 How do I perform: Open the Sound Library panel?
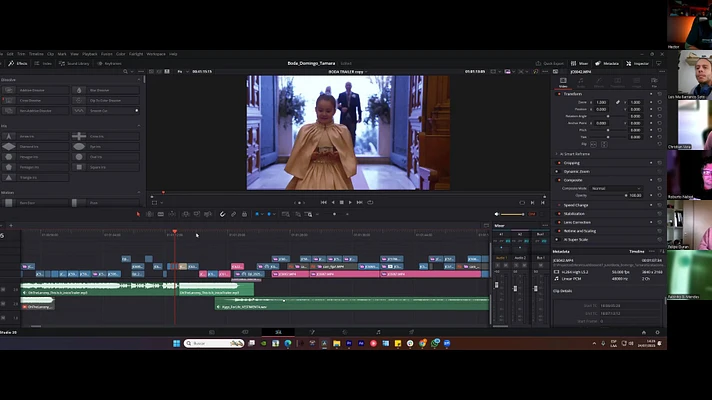tap(74, 64)
